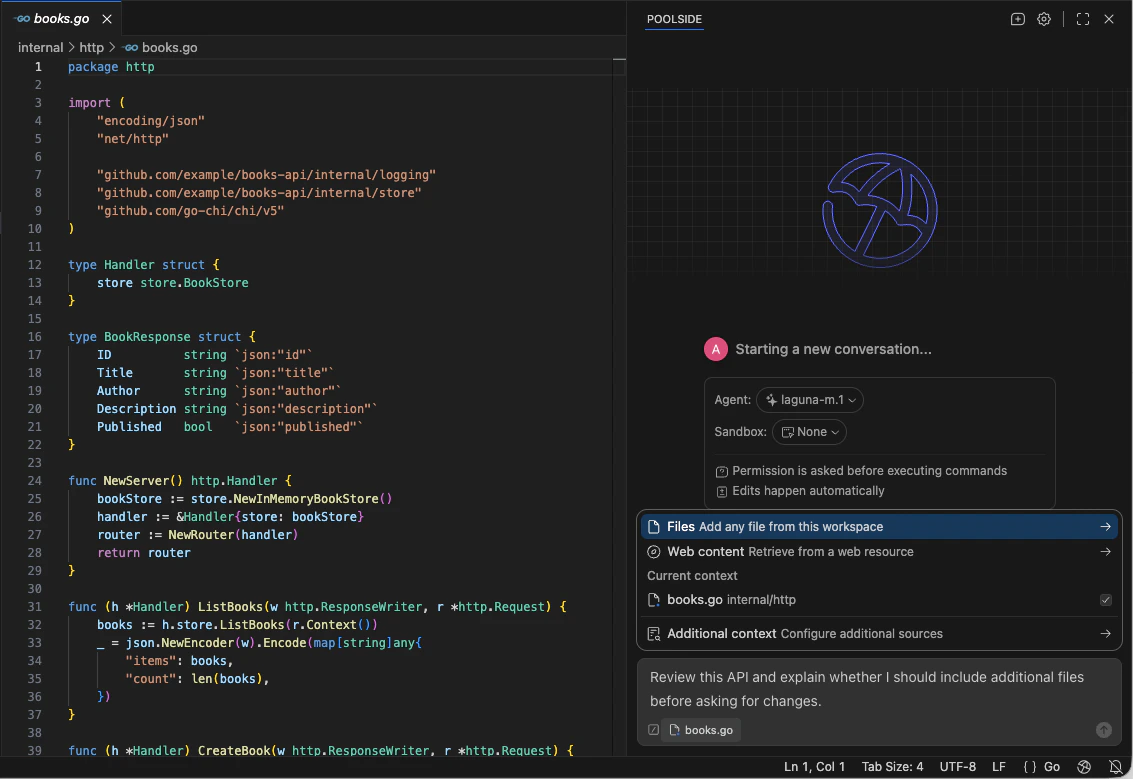Switch to the POOLSIDE tab
Image resolution: width=1133 pixels, height=779 pixels.
(x=673, y=20)
